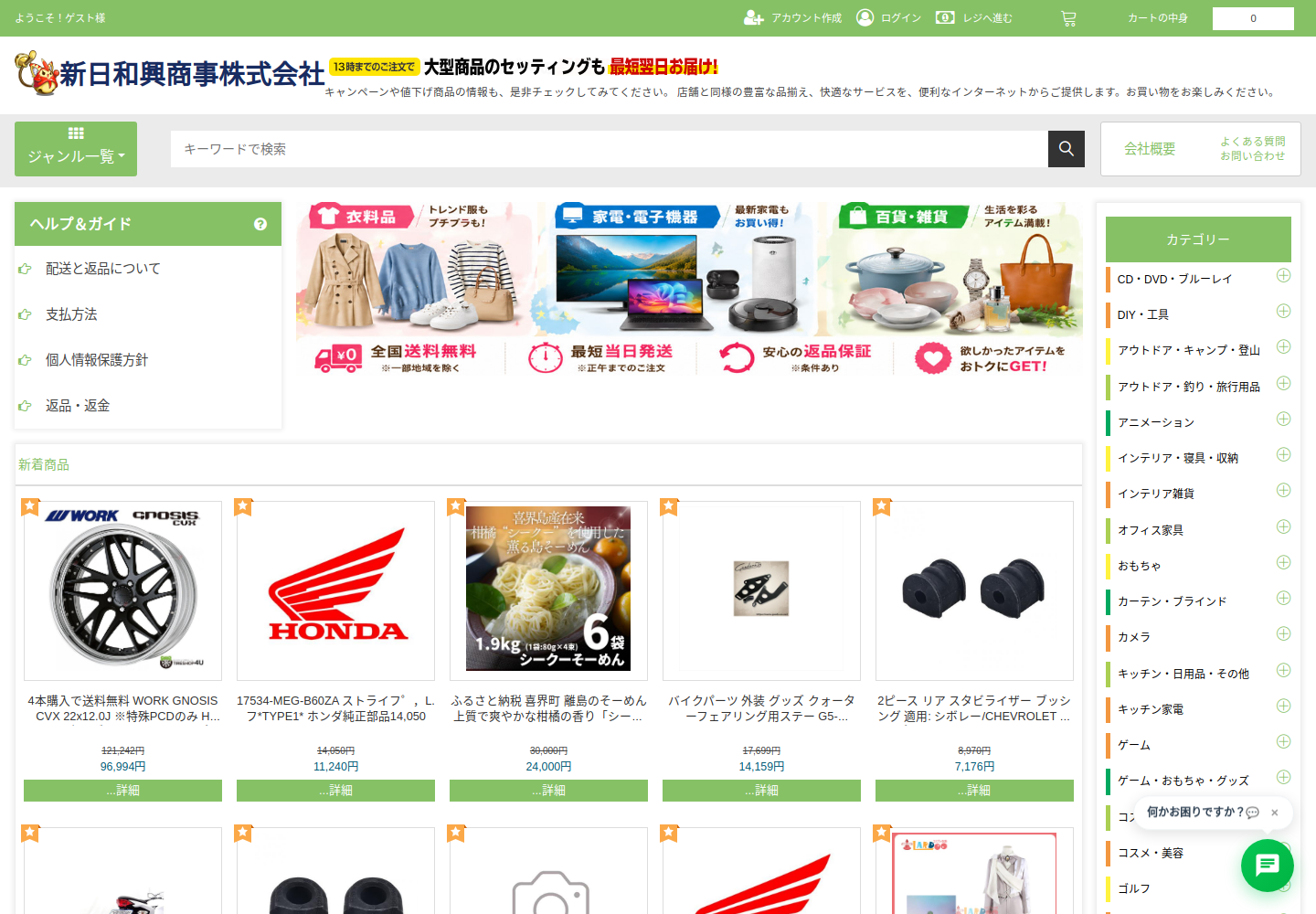This screenshot has width=1316, height=914.
Task: Open the アウトドア・キャンプ・登山 category
Action: point(1189,350)
